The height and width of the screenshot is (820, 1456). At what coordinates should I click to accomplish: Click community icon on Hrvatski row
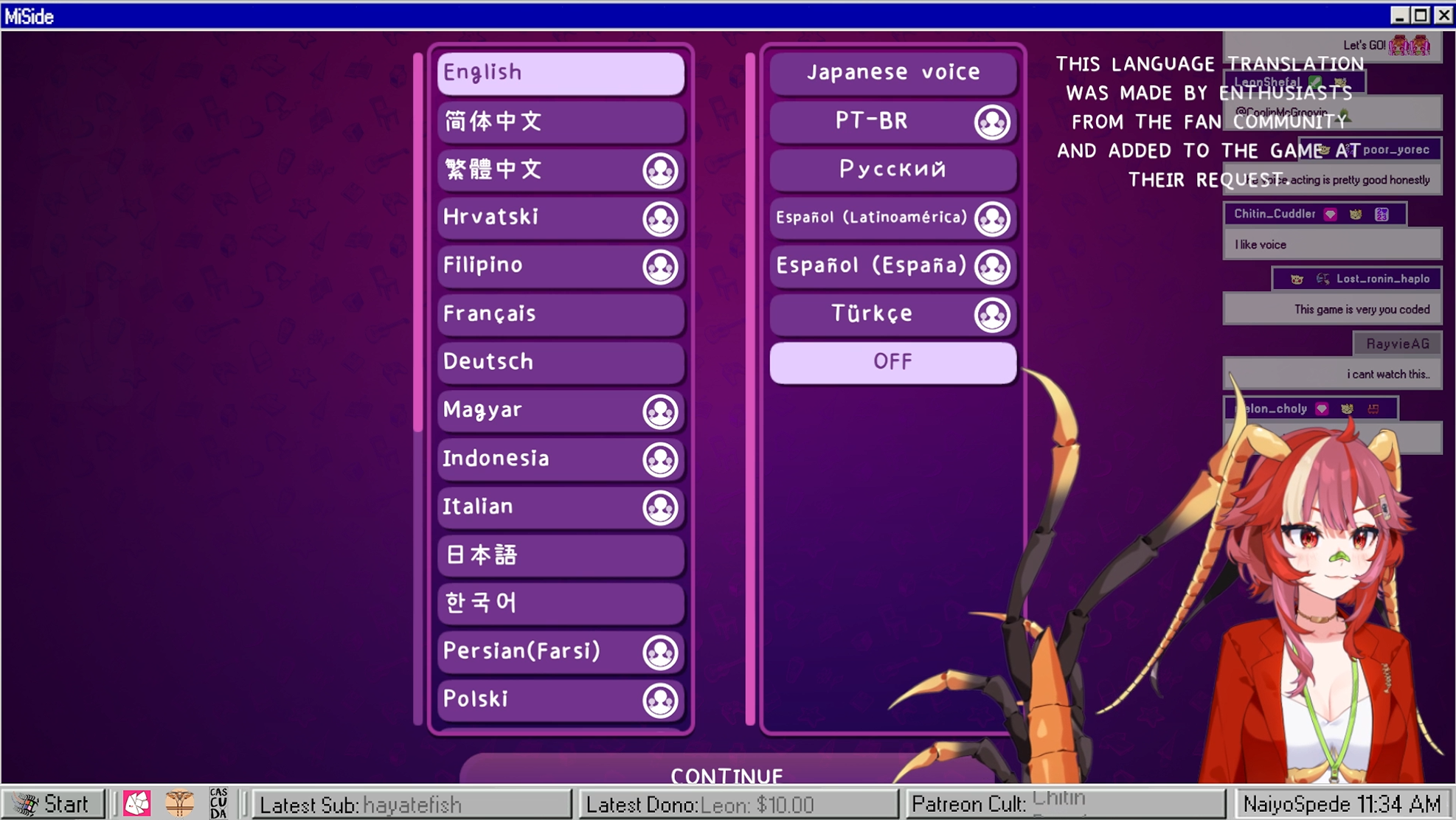659,218
